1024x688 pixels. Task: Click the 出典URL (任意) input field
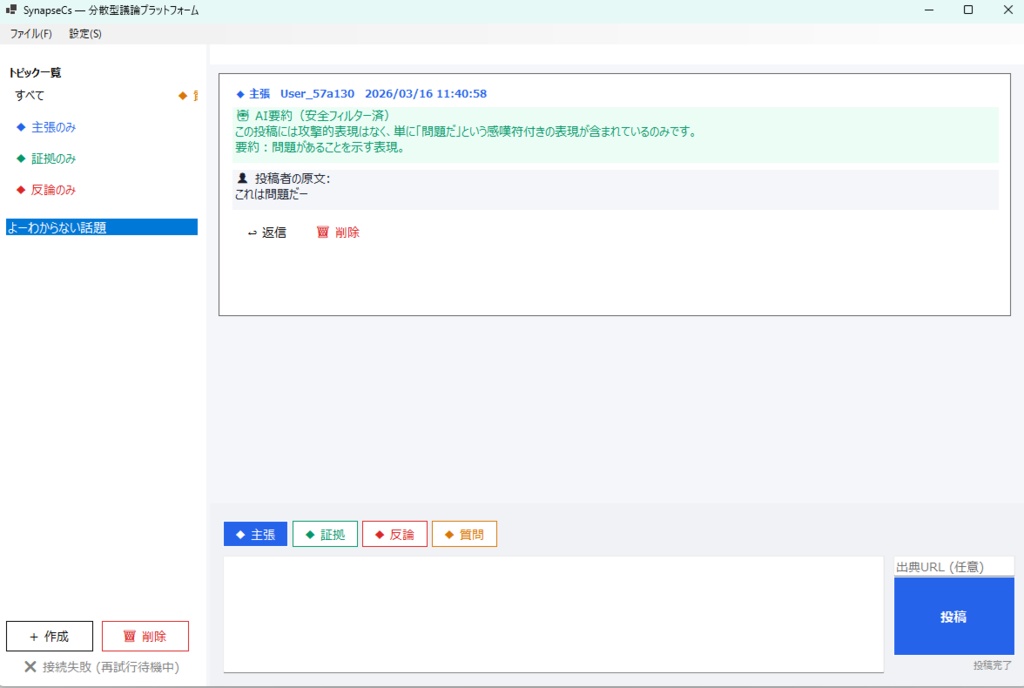953,565
